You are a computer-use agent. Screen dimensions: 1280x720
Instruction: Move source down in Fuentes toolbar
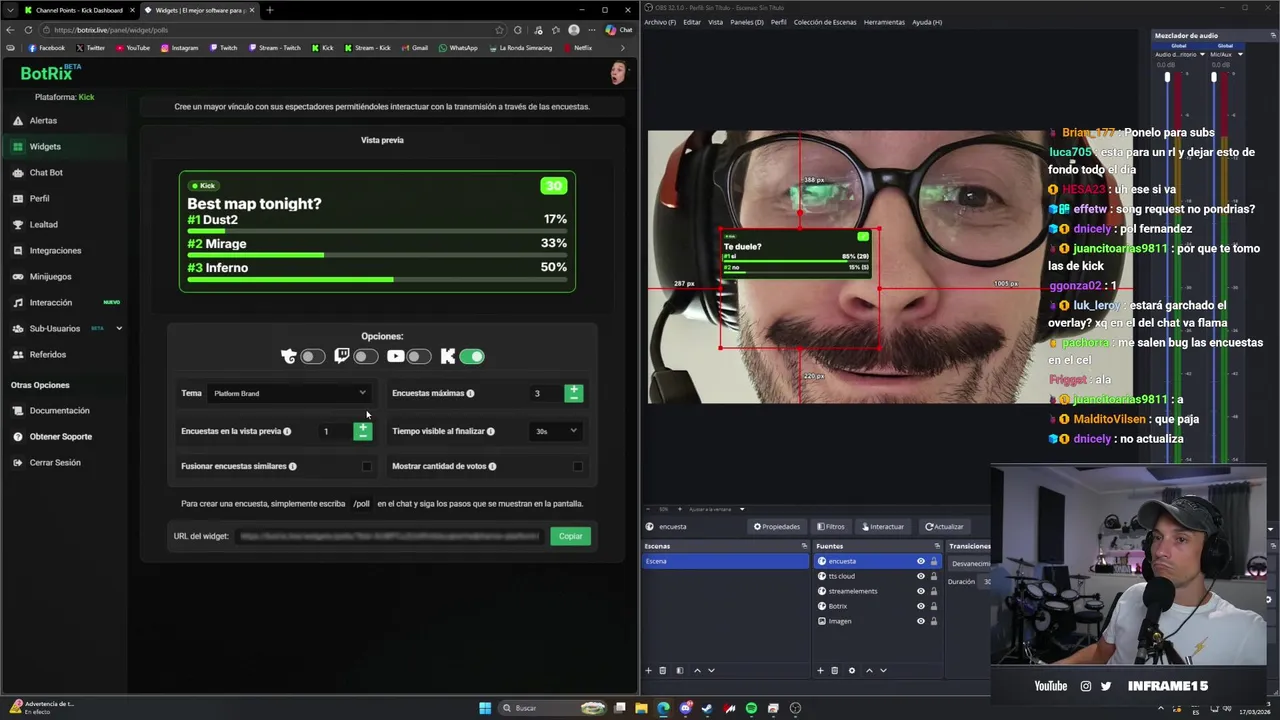pyautogui.click(x=883, y=670)
